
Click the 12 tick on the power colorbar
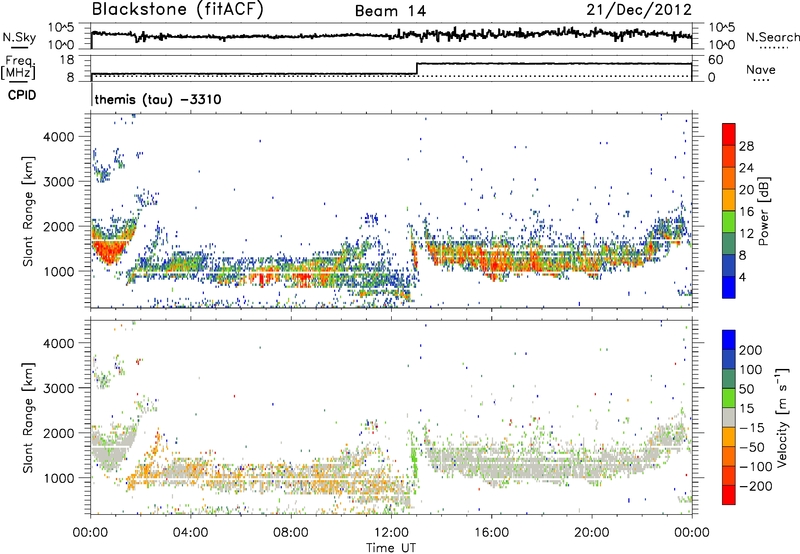746,234
